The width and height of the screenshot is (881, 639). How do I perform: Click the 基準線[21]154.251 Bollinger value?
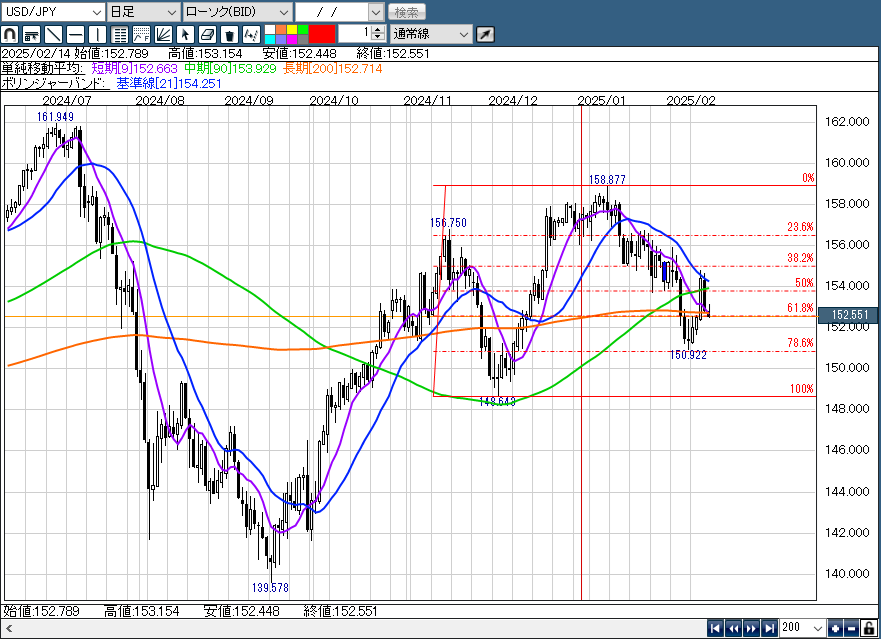[169, 83]
